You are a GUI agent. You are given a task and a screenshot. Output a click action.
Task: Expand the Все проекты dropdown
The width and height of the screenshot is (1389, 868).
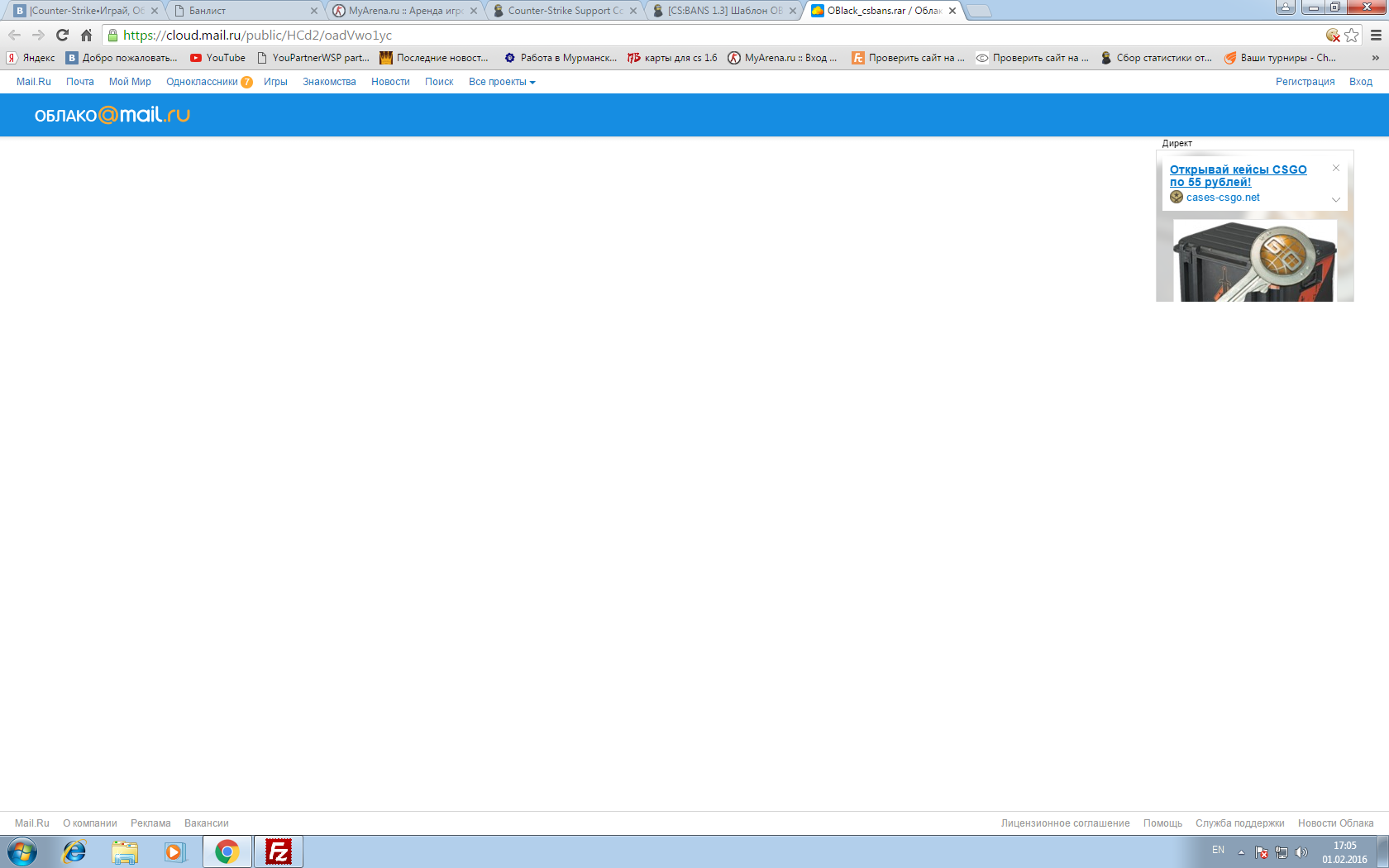(x=502, y=82)
